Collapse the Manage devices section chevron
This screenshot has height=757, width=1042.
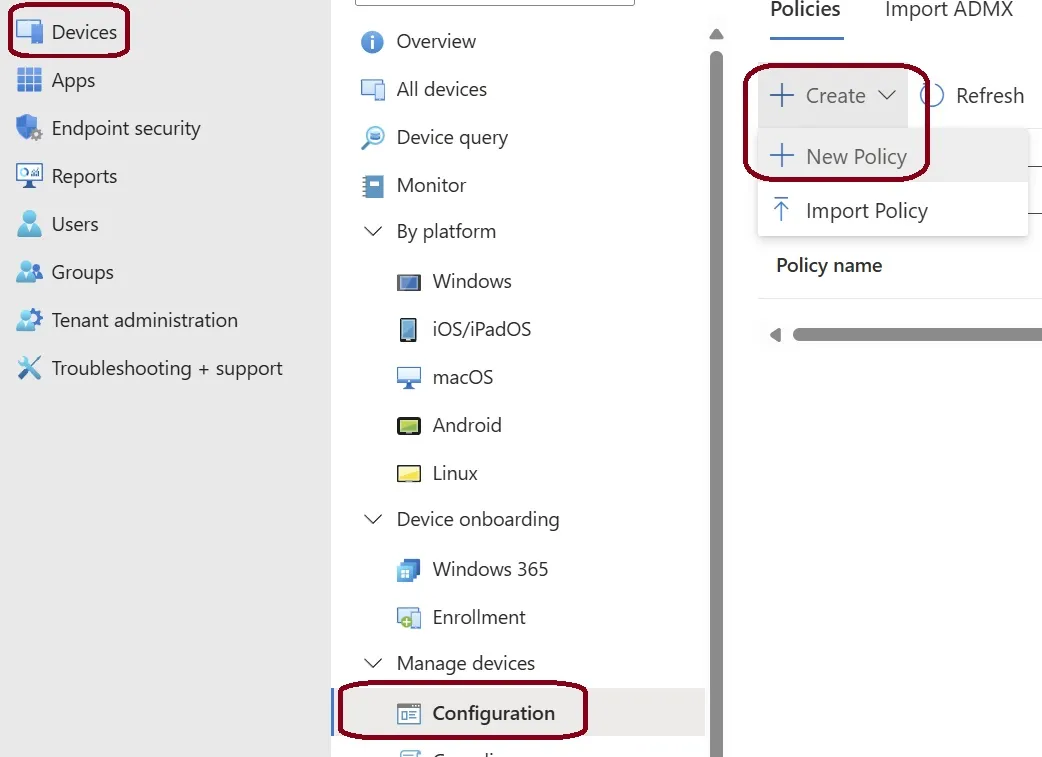point(373,663)
